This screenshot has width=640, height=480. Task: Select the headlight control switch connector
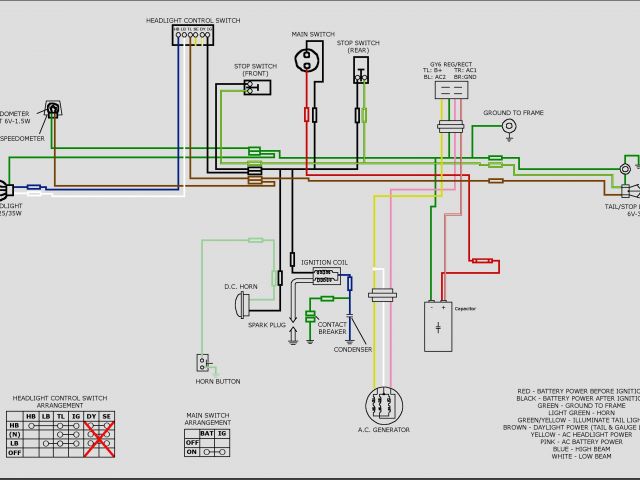coord(193,35)
